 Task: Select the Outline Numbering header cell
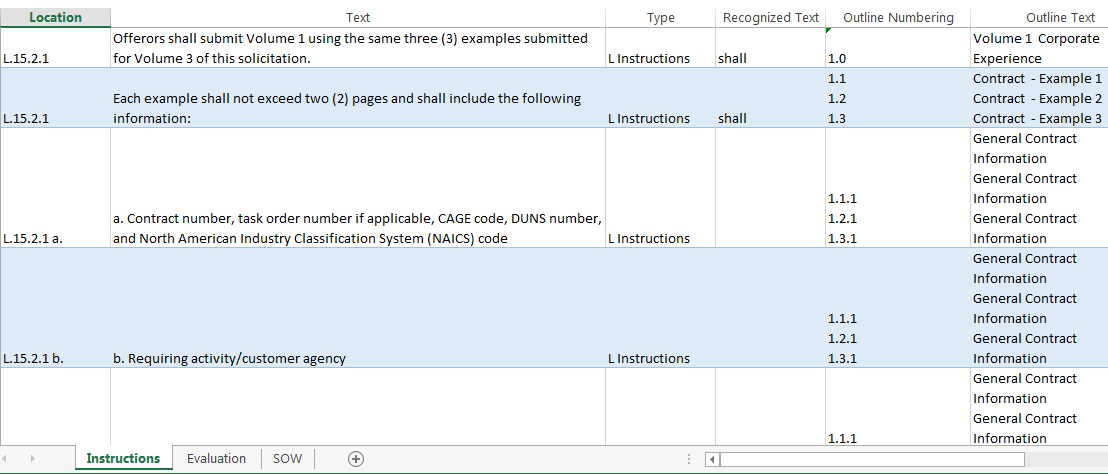point(897,17)
